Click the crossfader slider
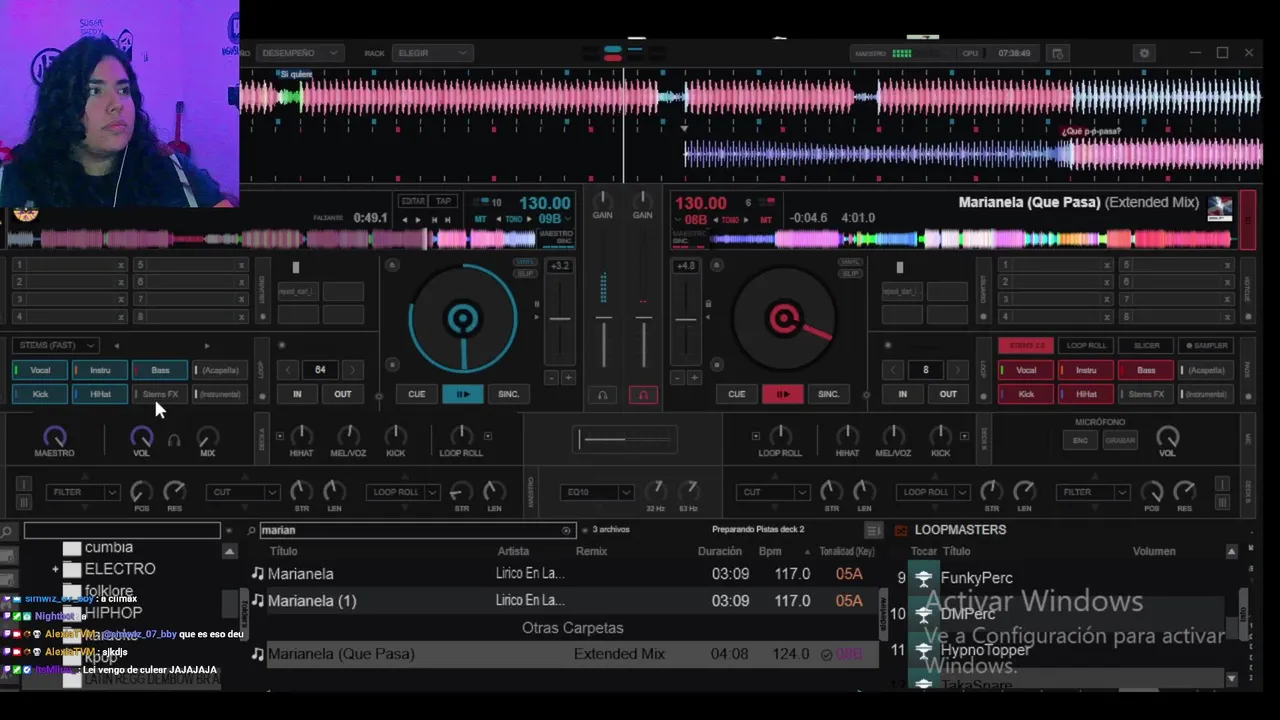 626,439
